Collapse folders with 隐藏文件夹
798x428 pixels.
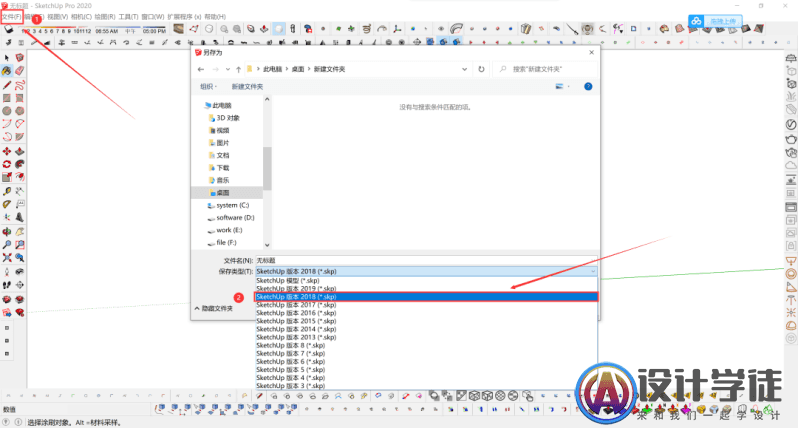pos(214,308)
